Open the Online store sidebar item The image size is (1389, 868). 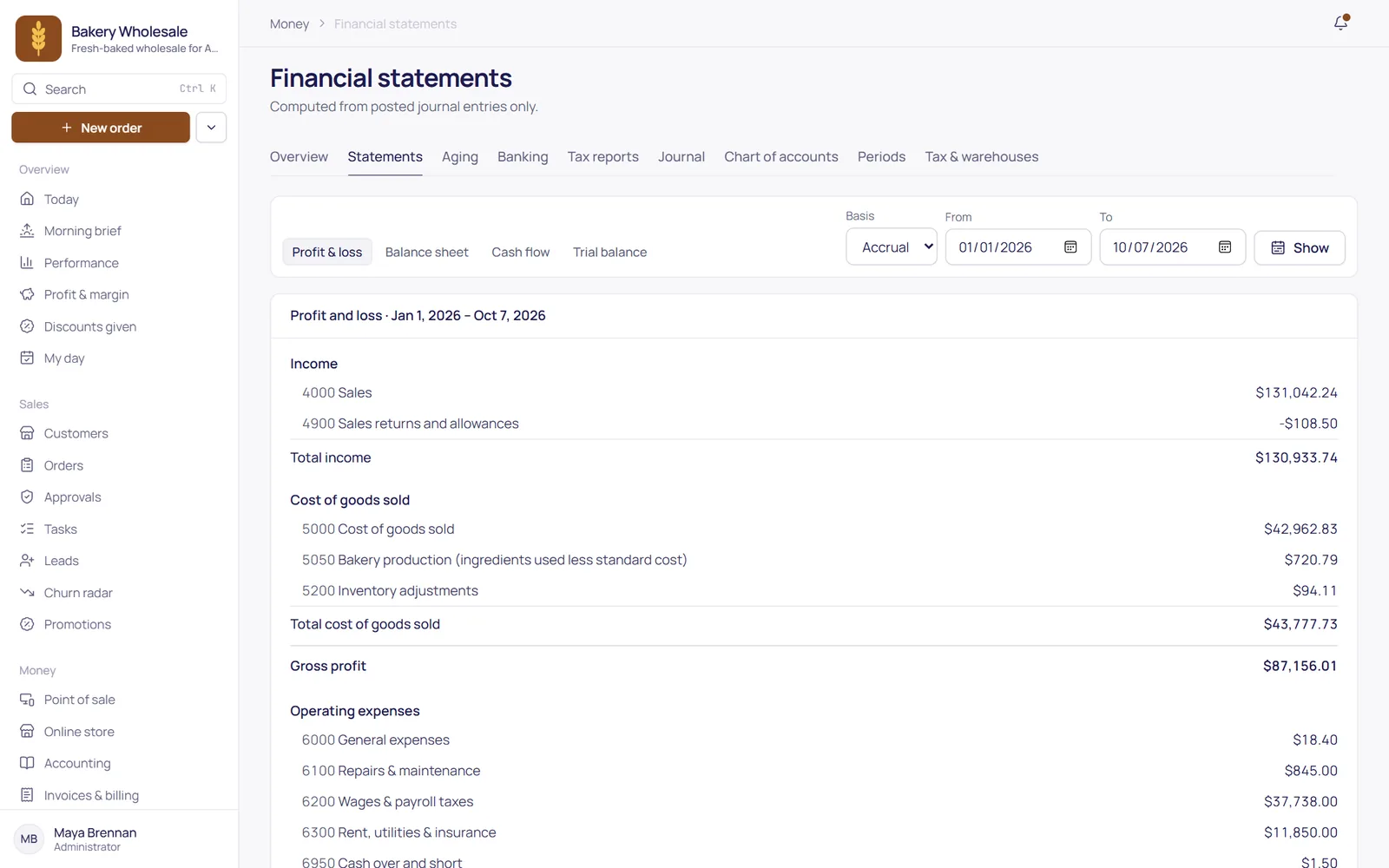[119, 732]
